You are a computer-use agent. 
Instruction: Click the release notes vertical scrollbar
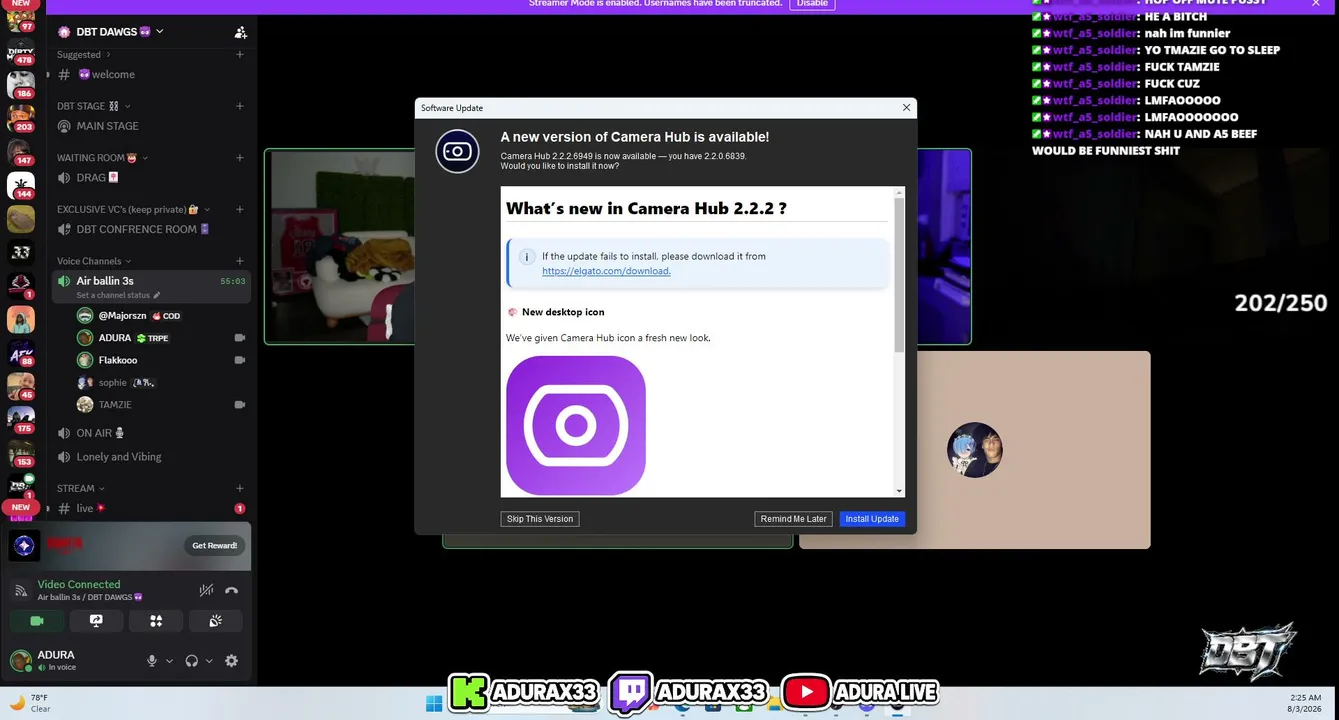point(899,275)
